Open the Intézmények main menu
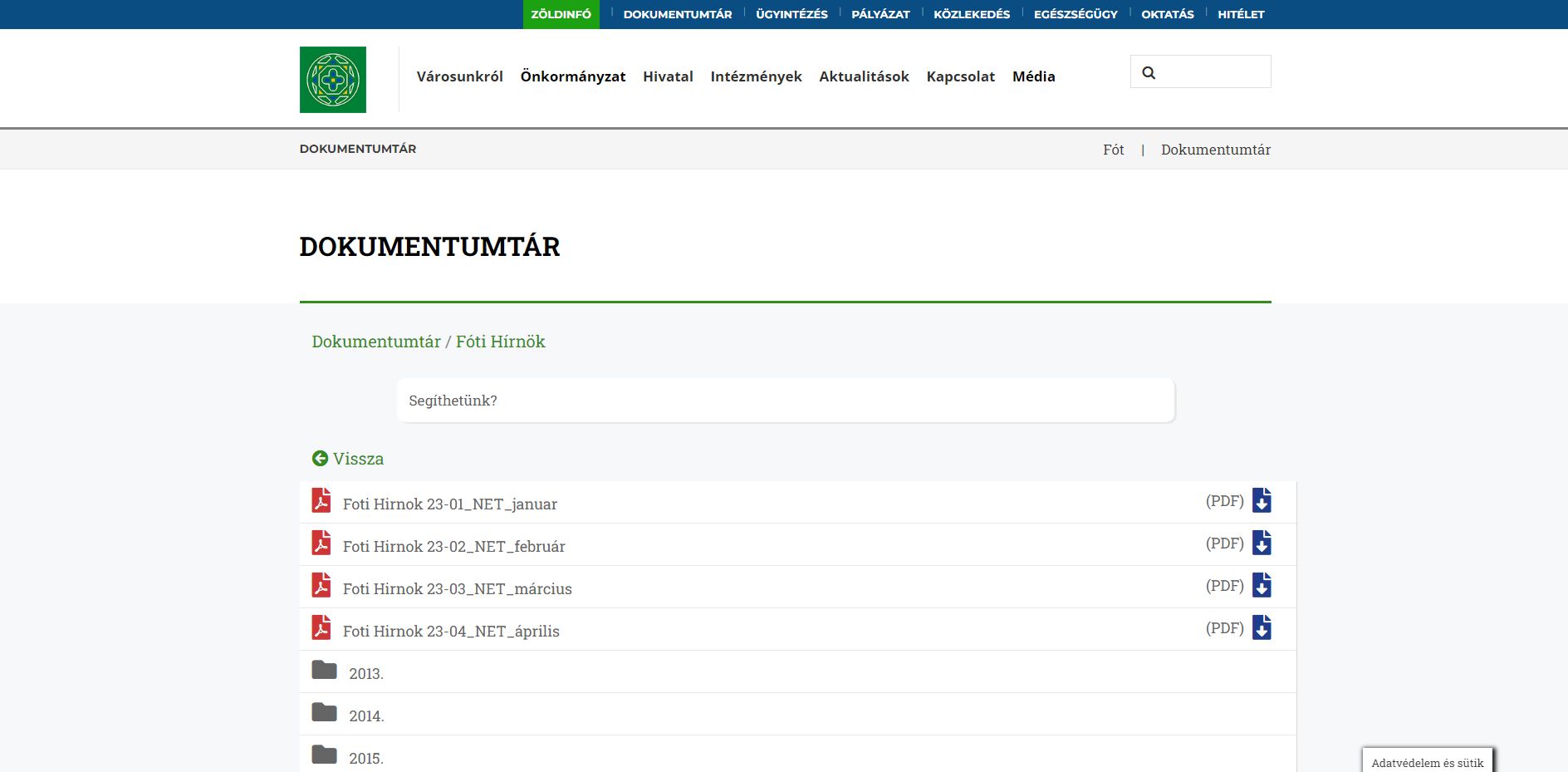The image size is (1568, 772). 756,76
